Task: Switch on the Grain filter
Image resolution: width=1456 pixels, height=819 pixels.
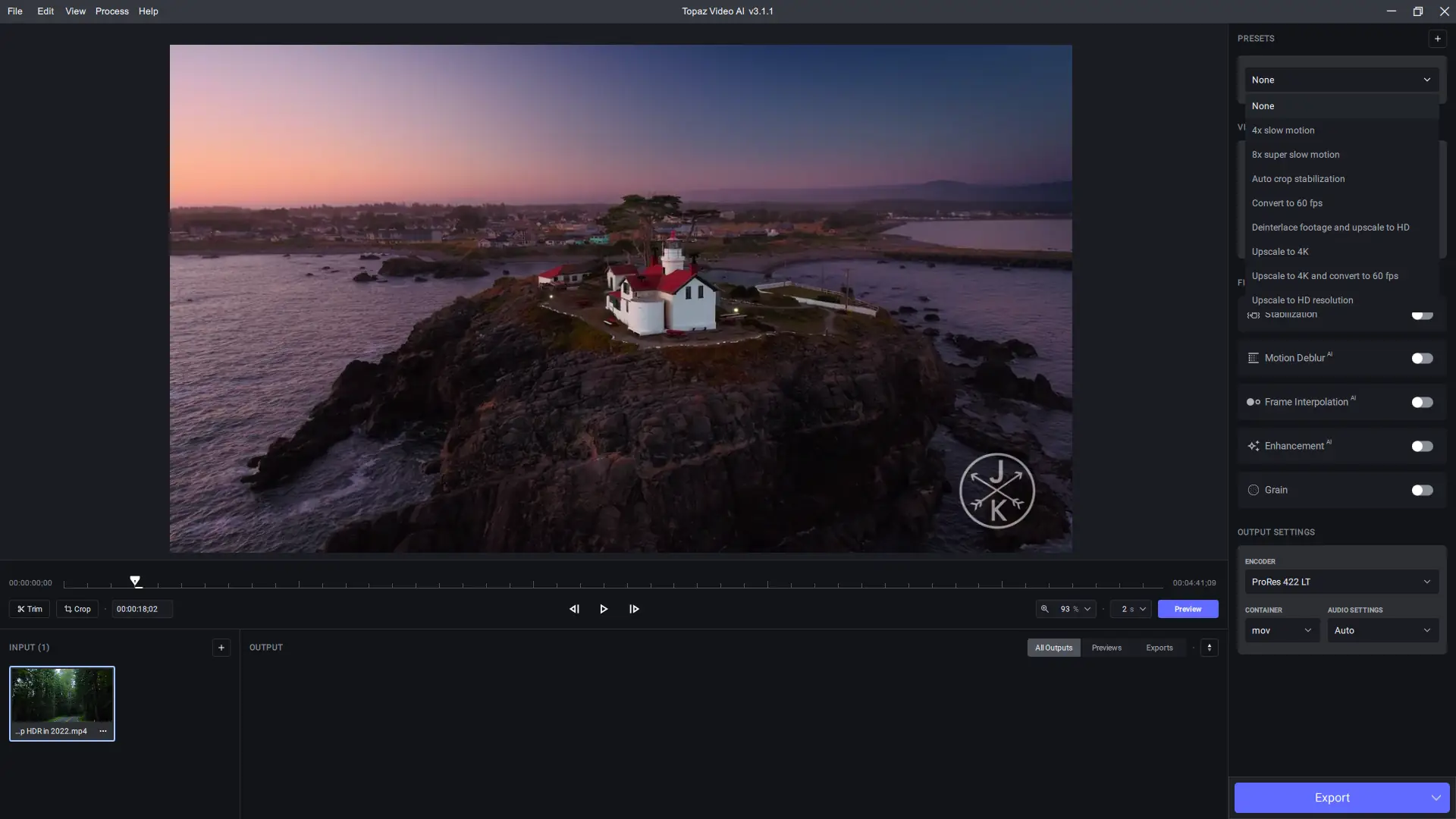Action: click(x=1422, y=490)
